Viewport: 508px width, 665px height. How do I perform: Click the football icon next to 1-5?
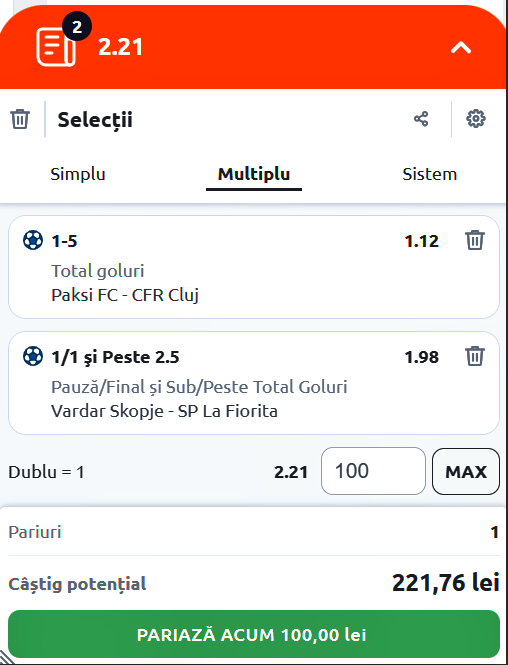[33, 240]
